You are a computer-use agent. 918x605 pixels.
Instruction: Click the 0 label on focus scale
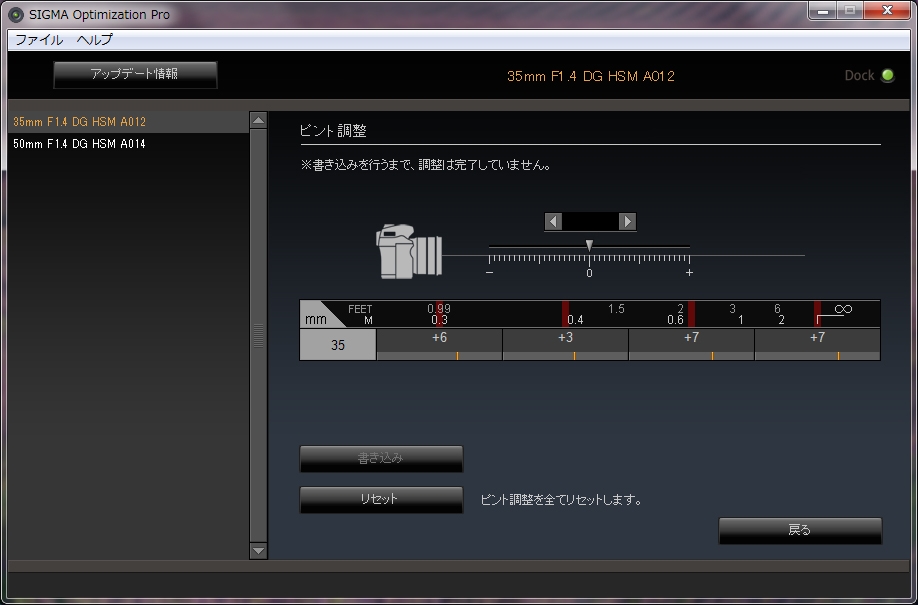589,274
